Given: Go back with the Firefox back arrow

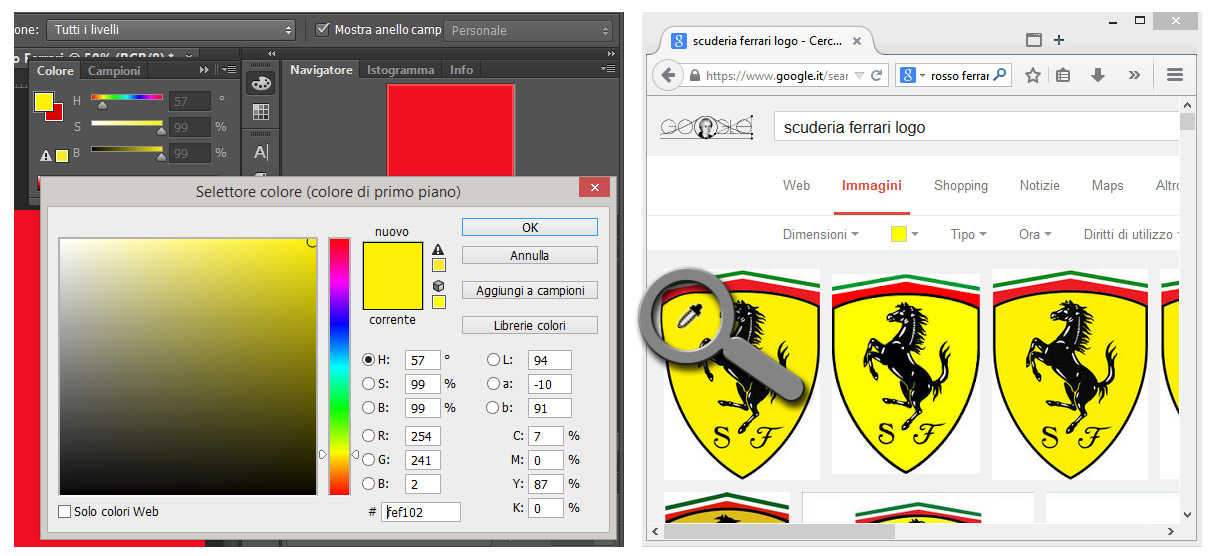Looking at the screenshot, I should [668, 75].
